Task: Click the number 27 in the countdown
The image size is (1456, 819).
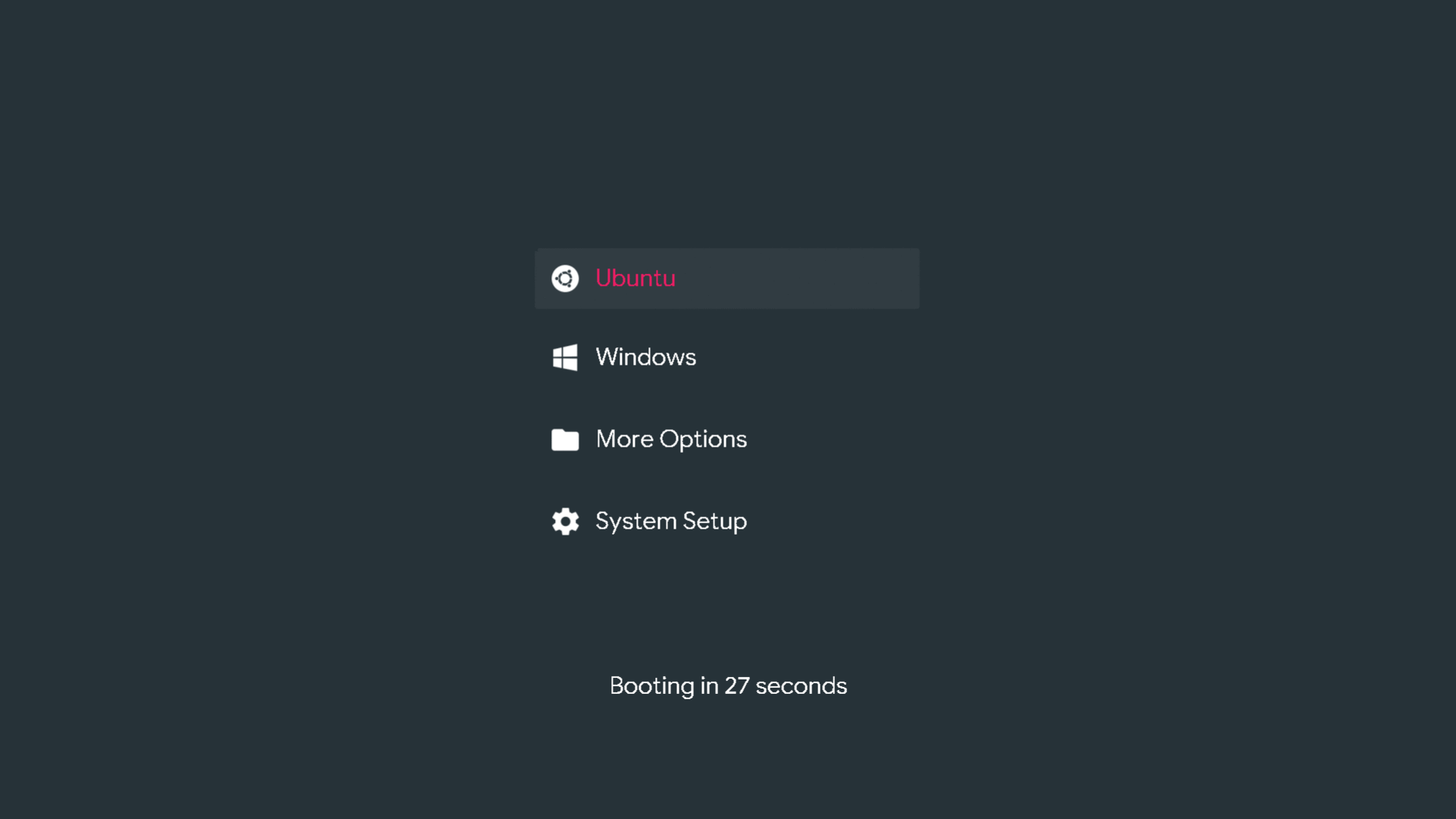Action: (736, 686)
